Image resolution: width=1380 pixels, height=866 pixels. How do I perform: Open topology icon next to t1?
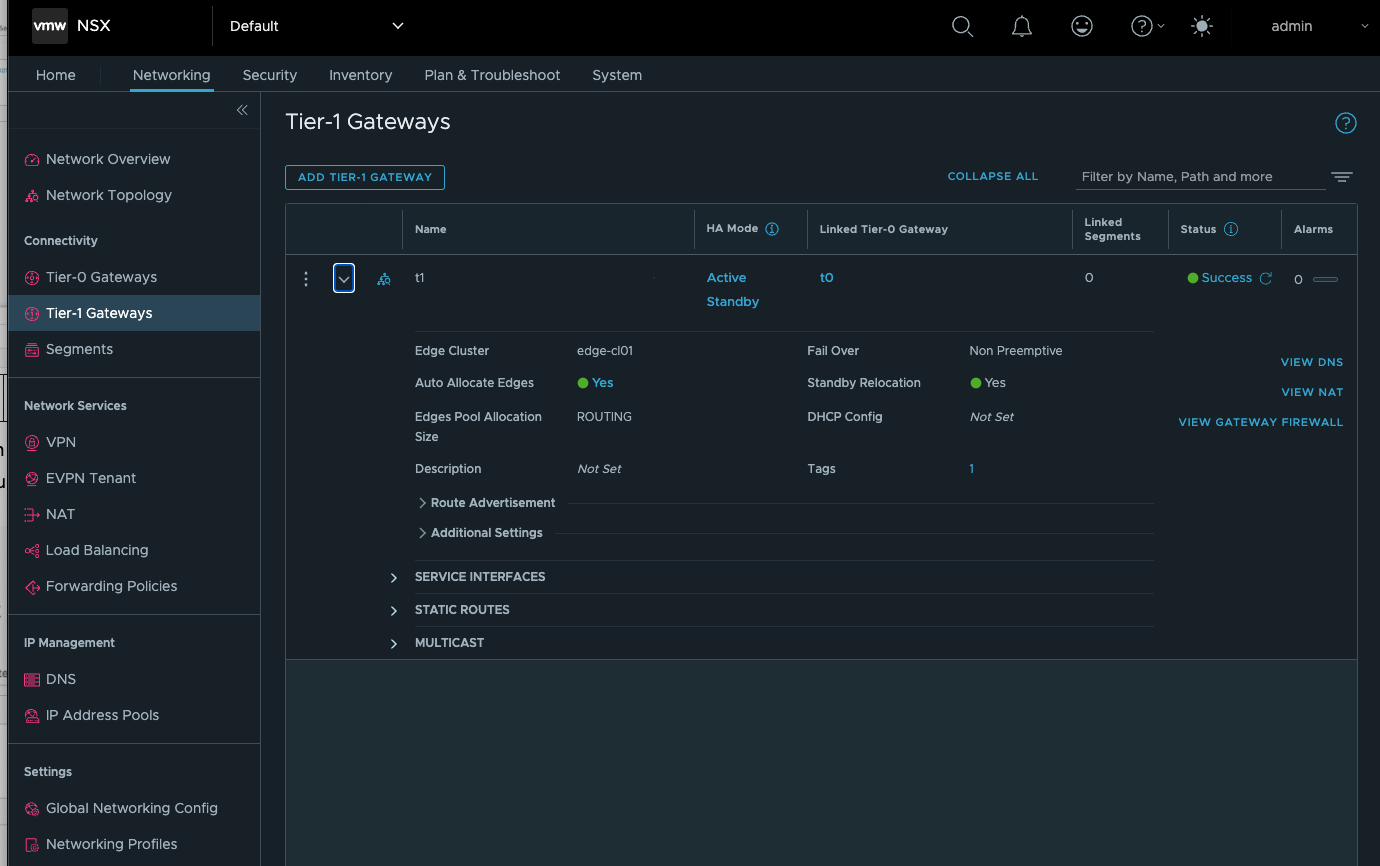[x=384, y=279]
